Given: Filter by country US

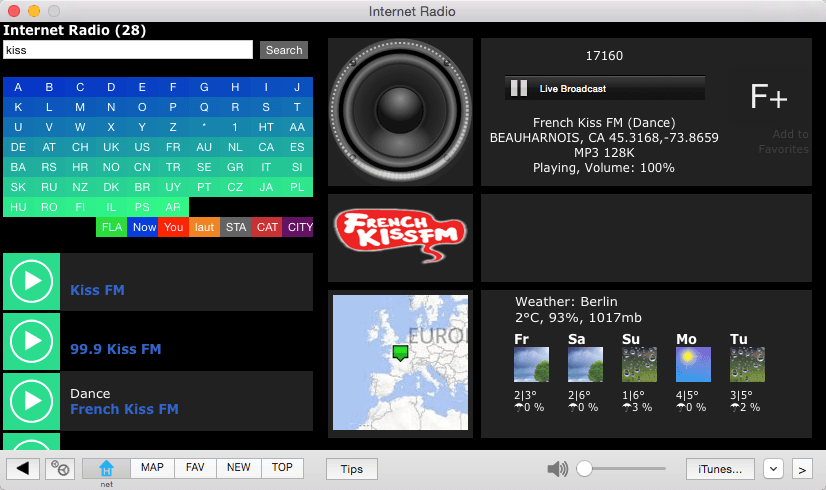Looking at the screenshot, I should point(142,148).
